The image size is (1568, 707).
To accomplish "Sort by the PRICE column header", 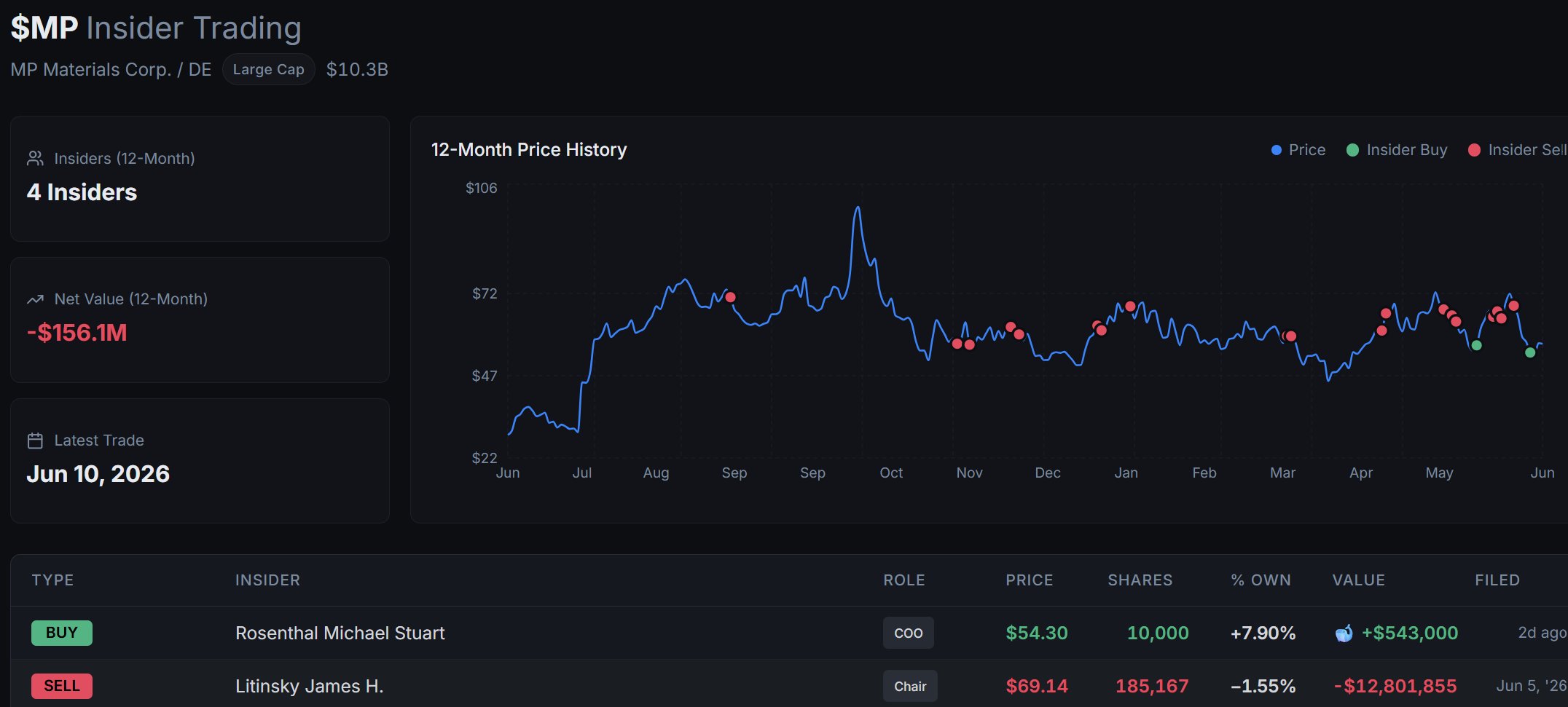I will (1030, 580).
